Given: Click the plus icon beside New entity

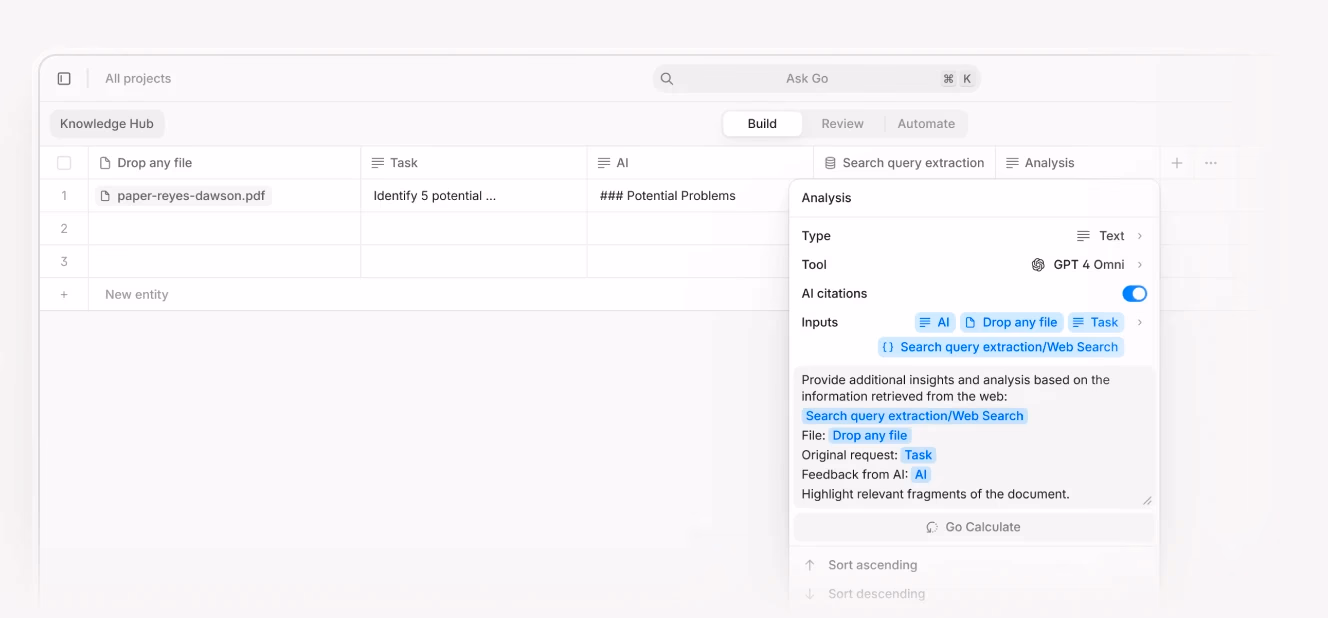Looking at the screenshot, I should coord(64,294).
